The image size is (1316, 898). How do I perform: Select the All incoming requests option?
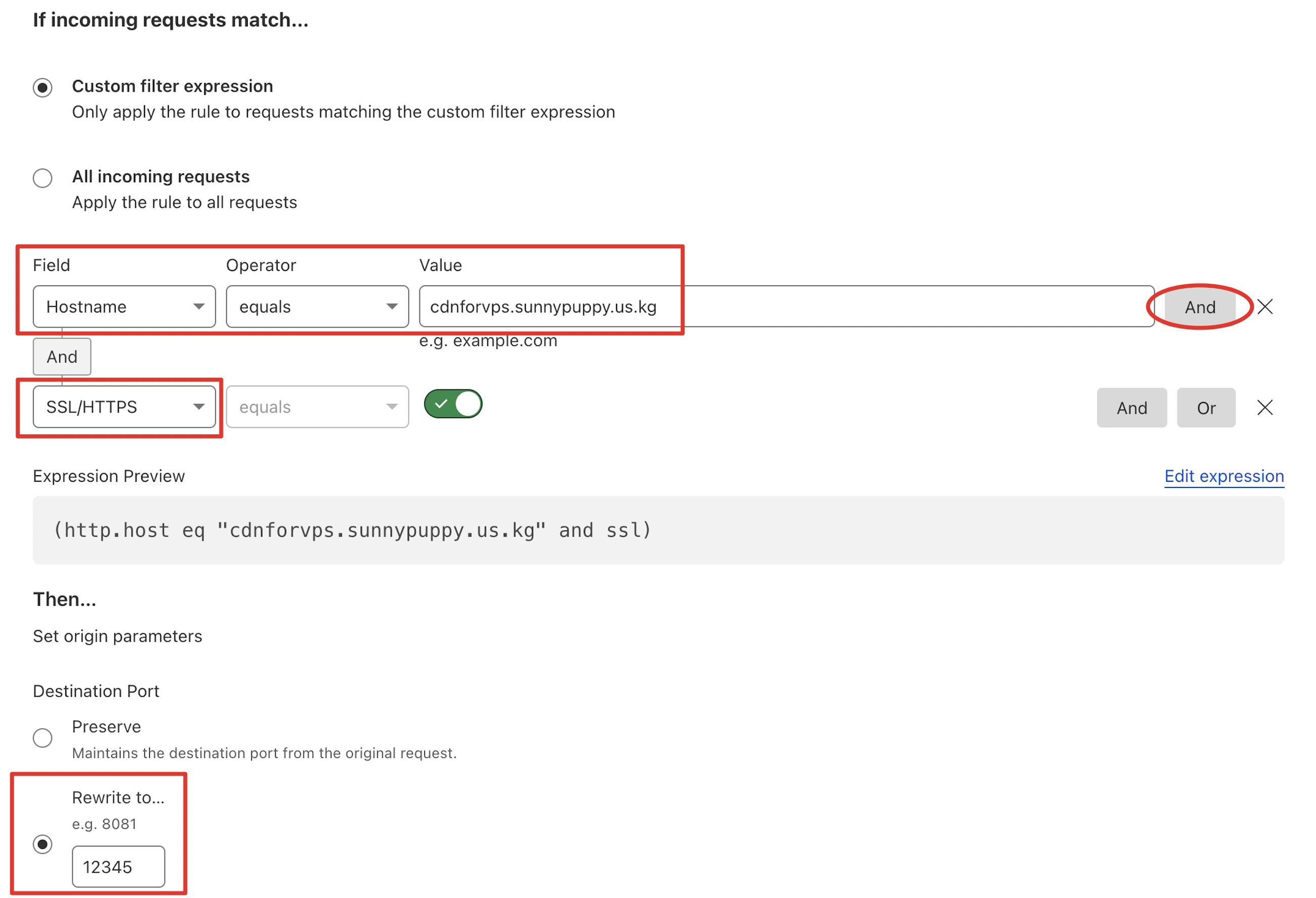tap(42, 178)
